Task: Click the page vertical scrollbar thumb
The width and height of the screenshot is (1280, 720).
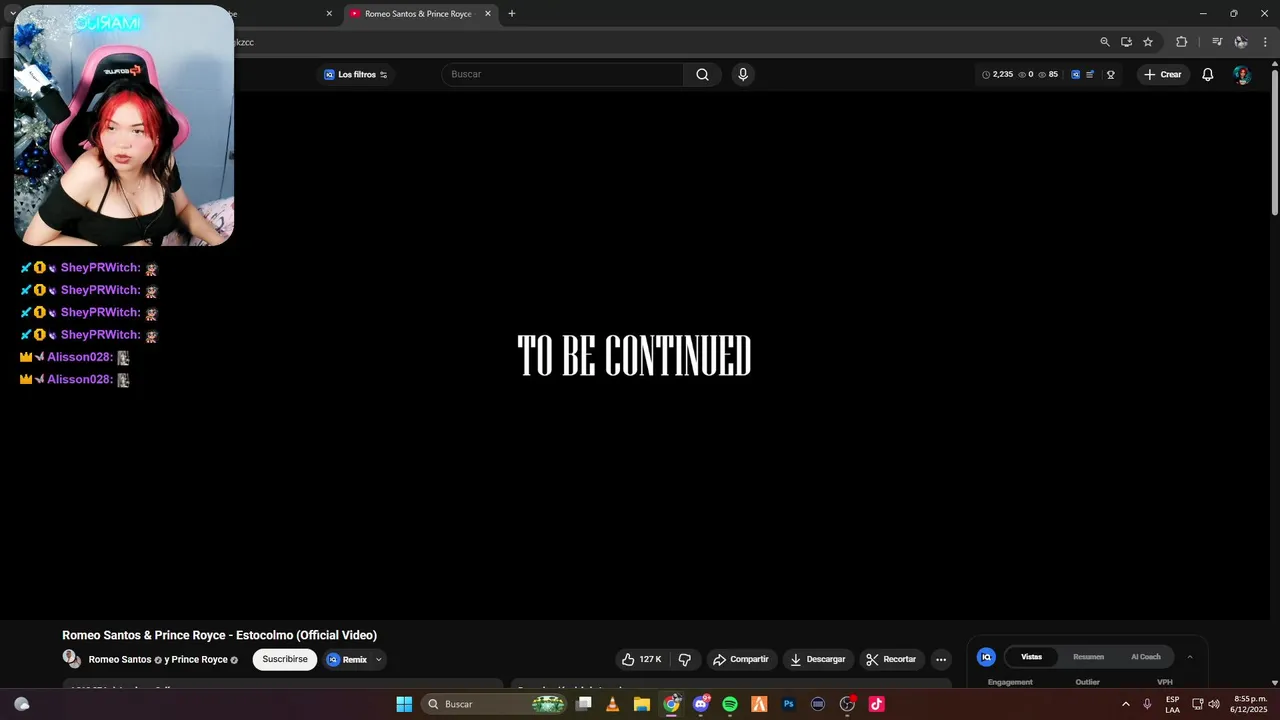Action: coord(1274,140)
